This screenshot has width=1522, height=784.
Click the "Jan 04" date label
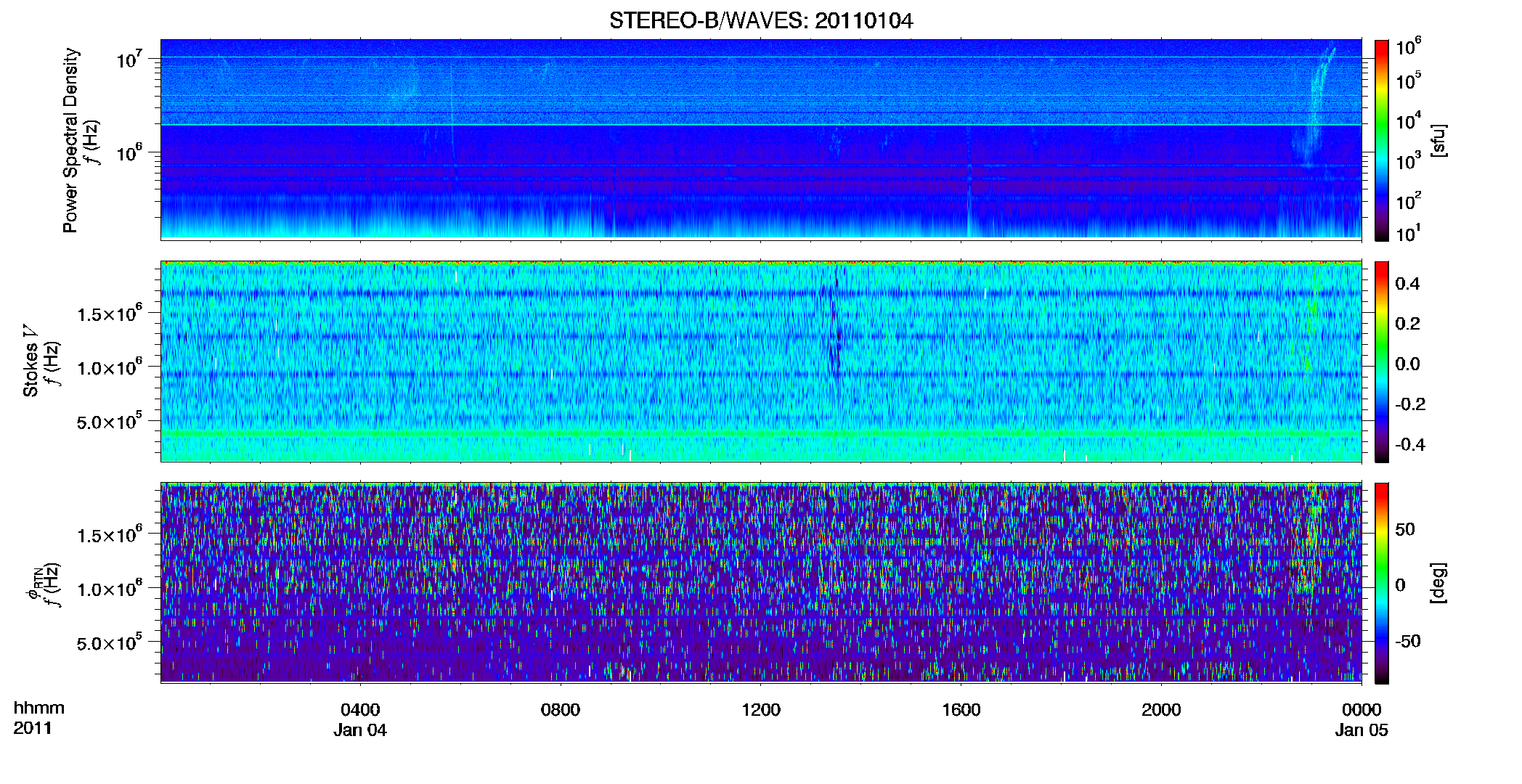(360, 730)
